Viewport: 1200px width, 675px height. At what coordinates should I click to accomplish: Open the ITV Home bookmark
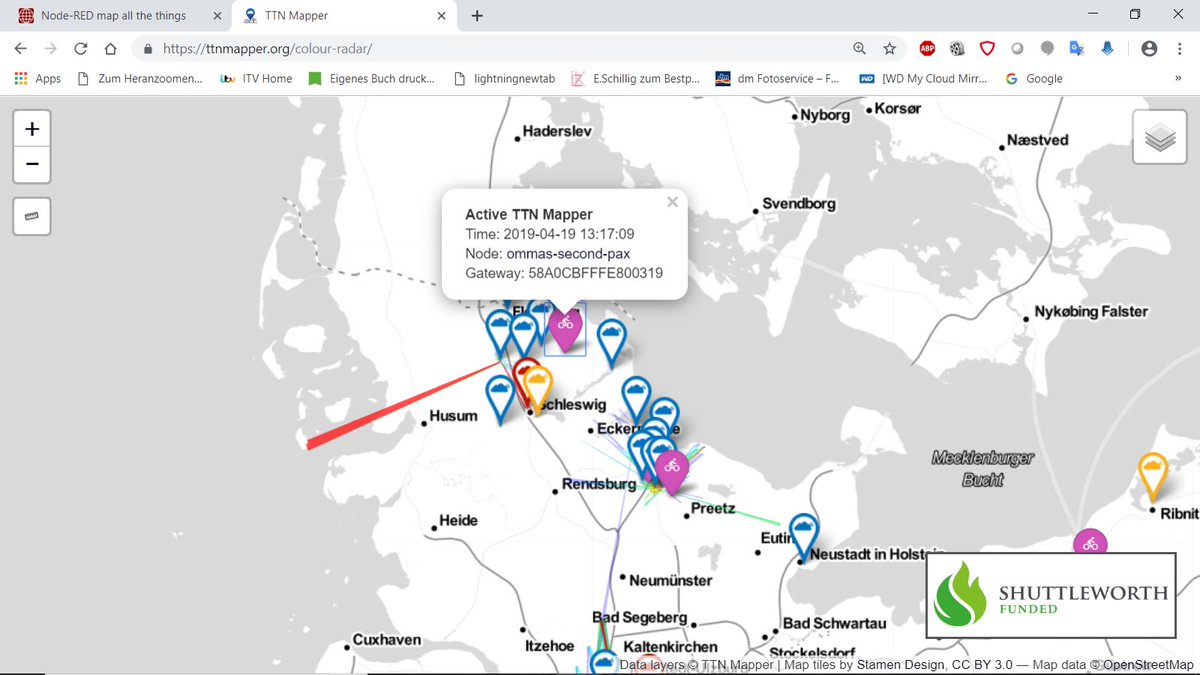click(256, 78)
